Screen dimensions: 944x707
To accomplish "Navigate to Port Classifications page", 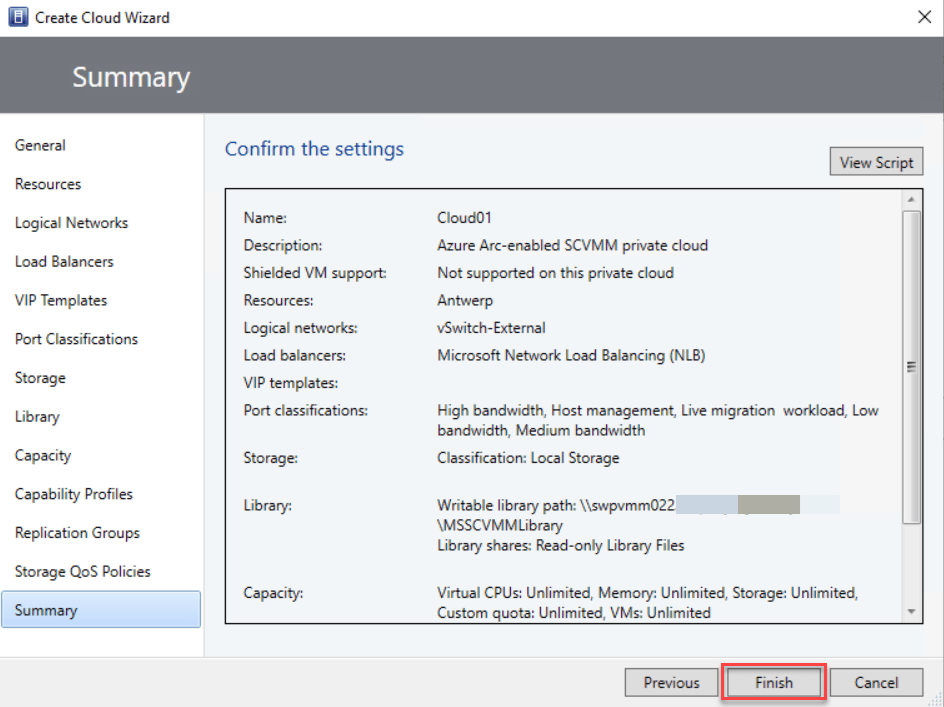I will click(x=76, y=339).
